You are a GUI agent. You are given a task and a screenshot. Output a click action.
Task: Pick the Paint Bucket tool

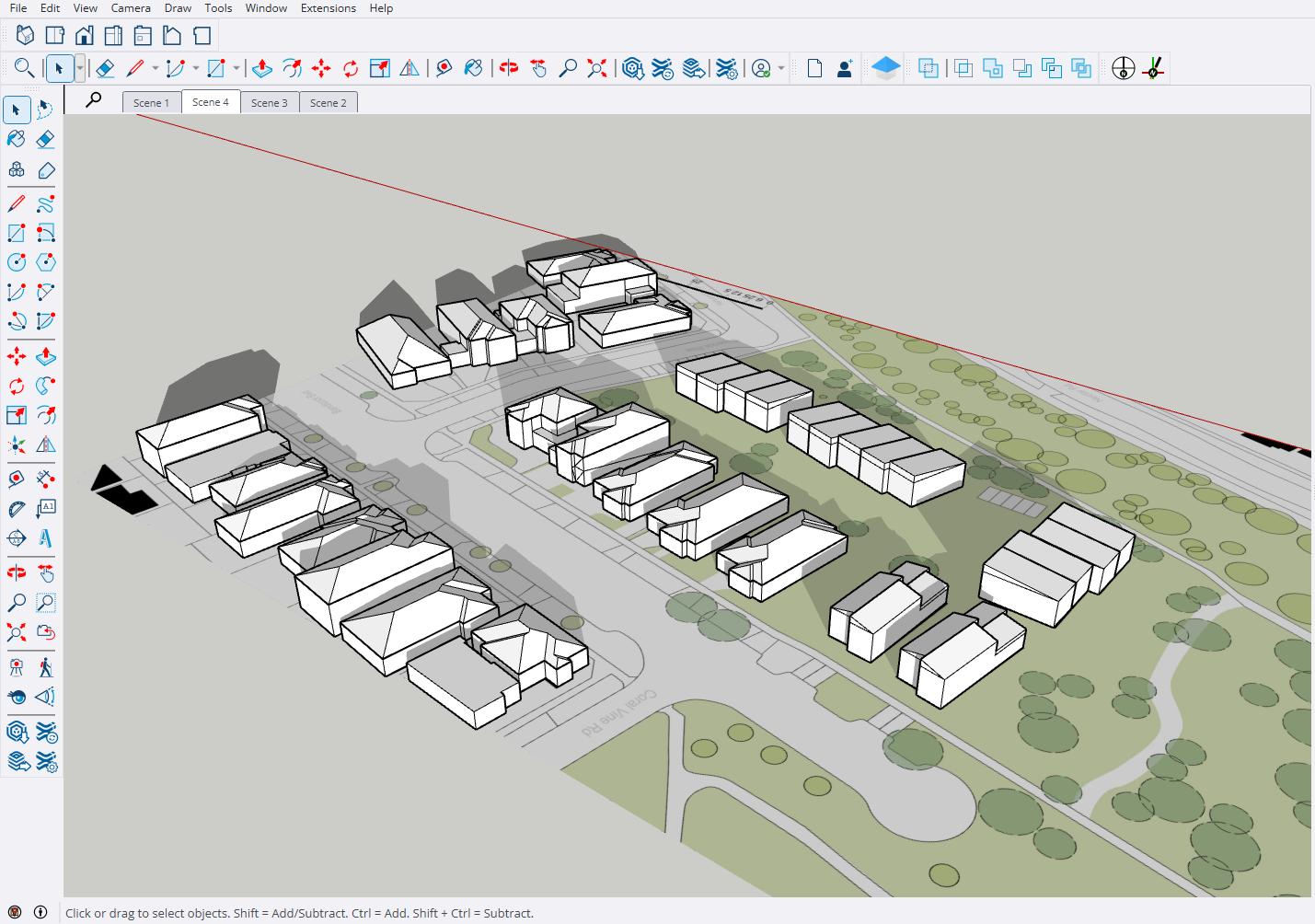pyautogui.click(x=17, y=140)
